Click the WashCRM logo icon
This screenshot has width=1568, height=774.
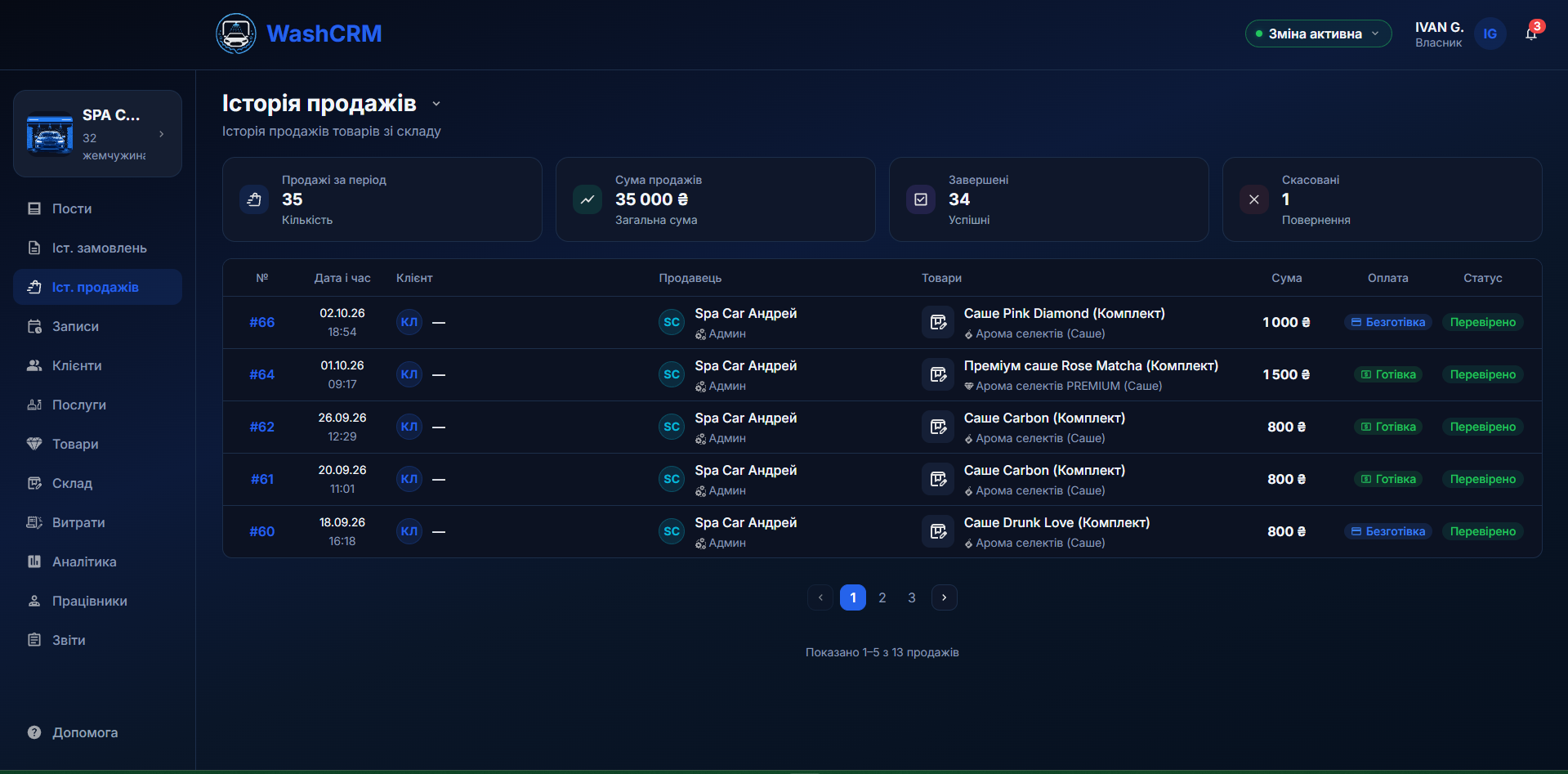236,34
